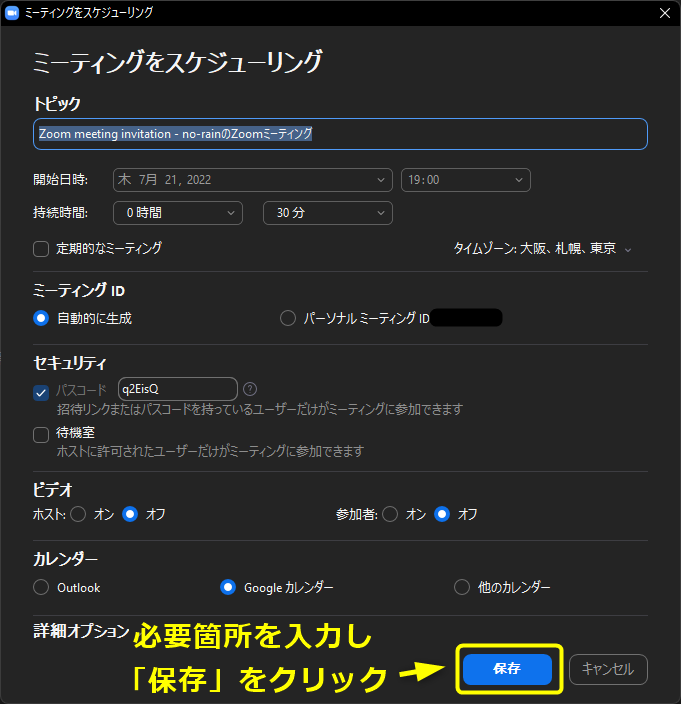
Task: Choose Google カレンダー option
Action: pos(228,587)
